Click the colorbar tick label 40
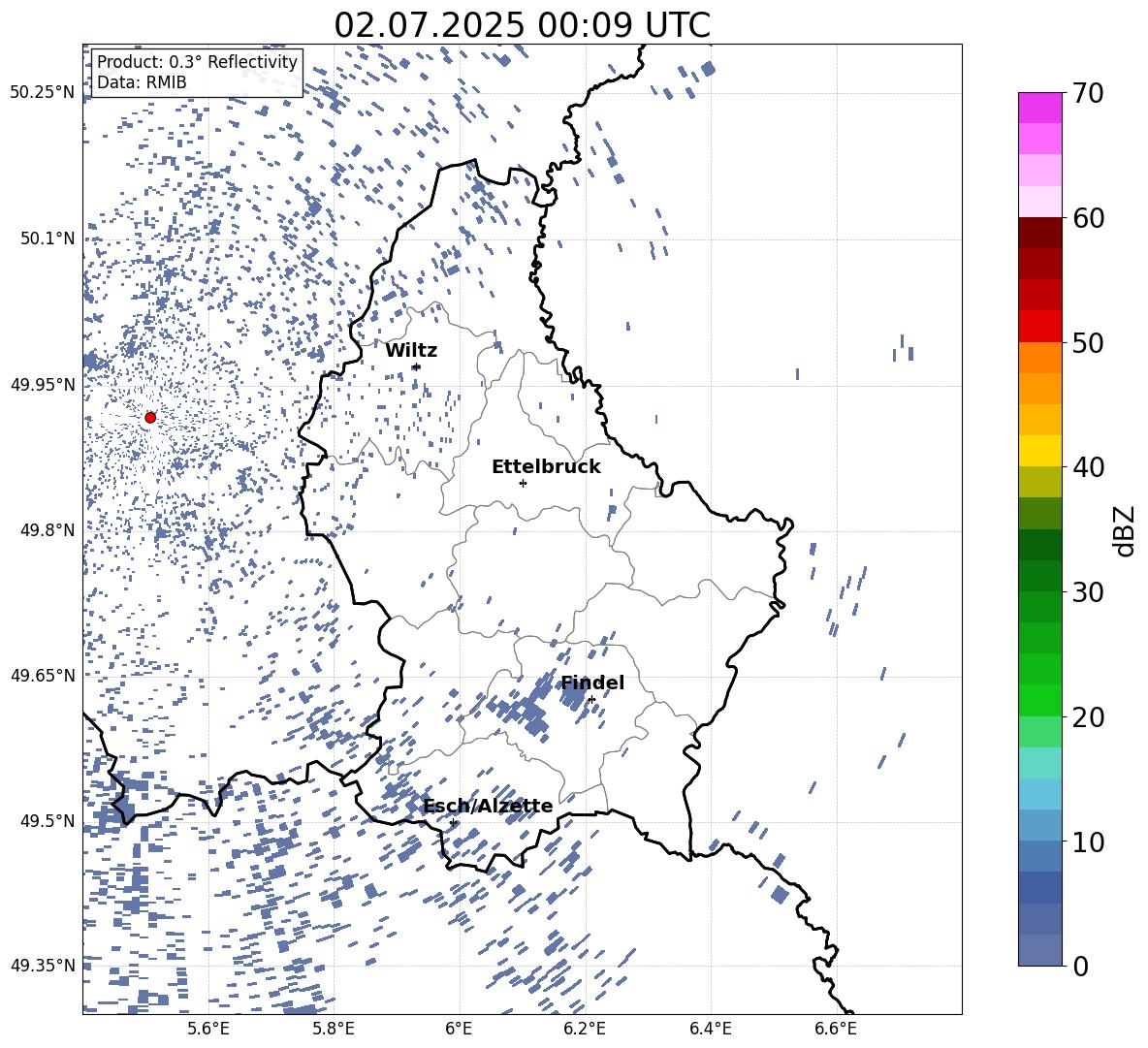This screenshot has width=1148, height=1048. 1089,467
